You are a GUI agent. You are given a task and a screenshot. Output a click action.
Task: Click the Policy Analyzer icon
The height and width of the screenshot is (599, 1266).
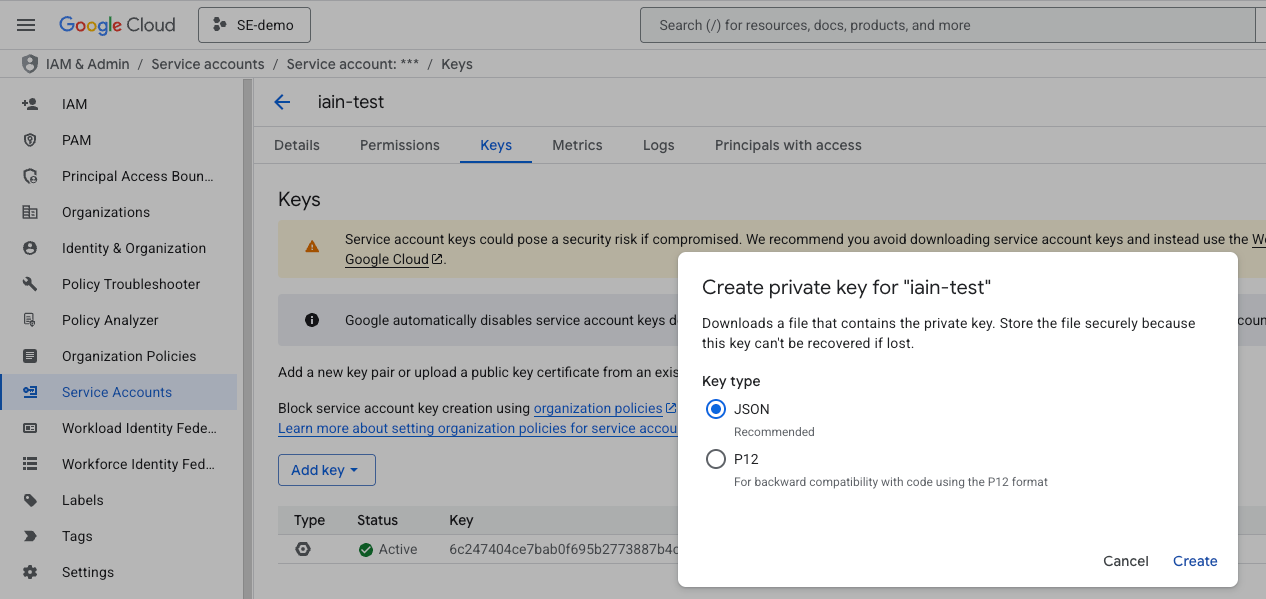click(x=30, y=320)
